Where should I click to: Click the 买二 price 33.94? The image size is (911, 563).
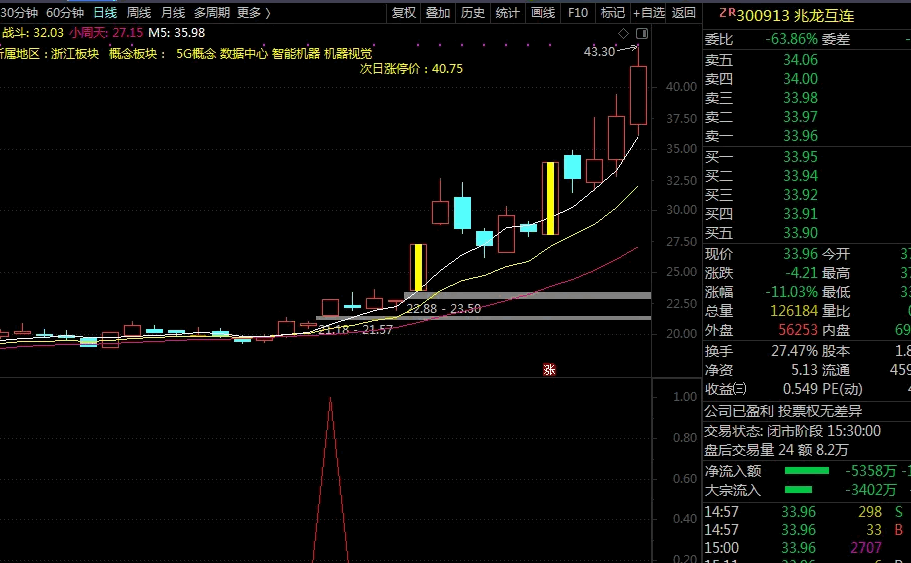point(800,176)
